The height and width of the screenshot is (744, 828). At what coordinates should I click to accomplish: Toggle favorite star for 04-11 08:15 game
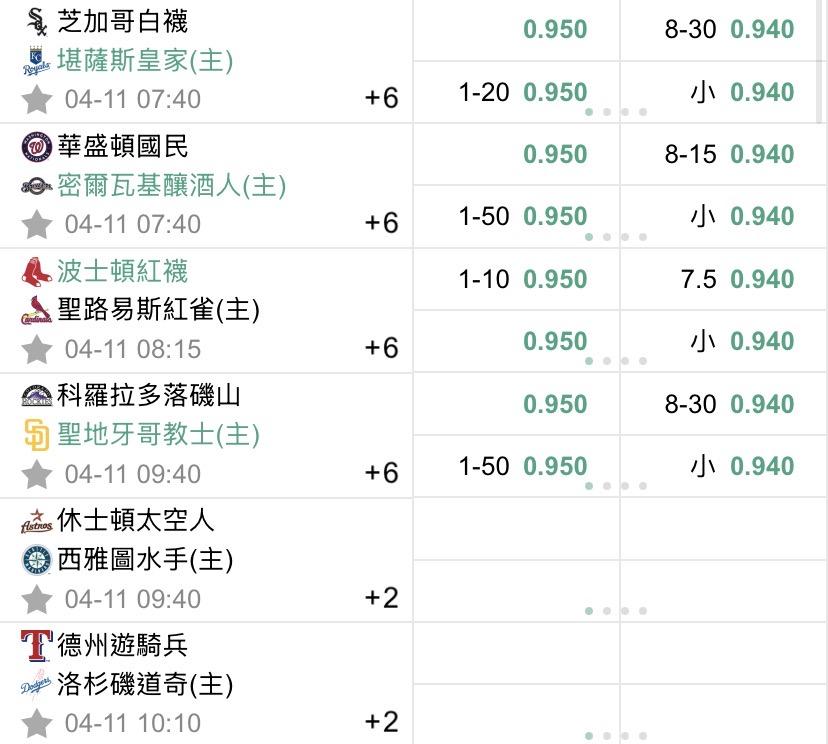coord(37,349)
